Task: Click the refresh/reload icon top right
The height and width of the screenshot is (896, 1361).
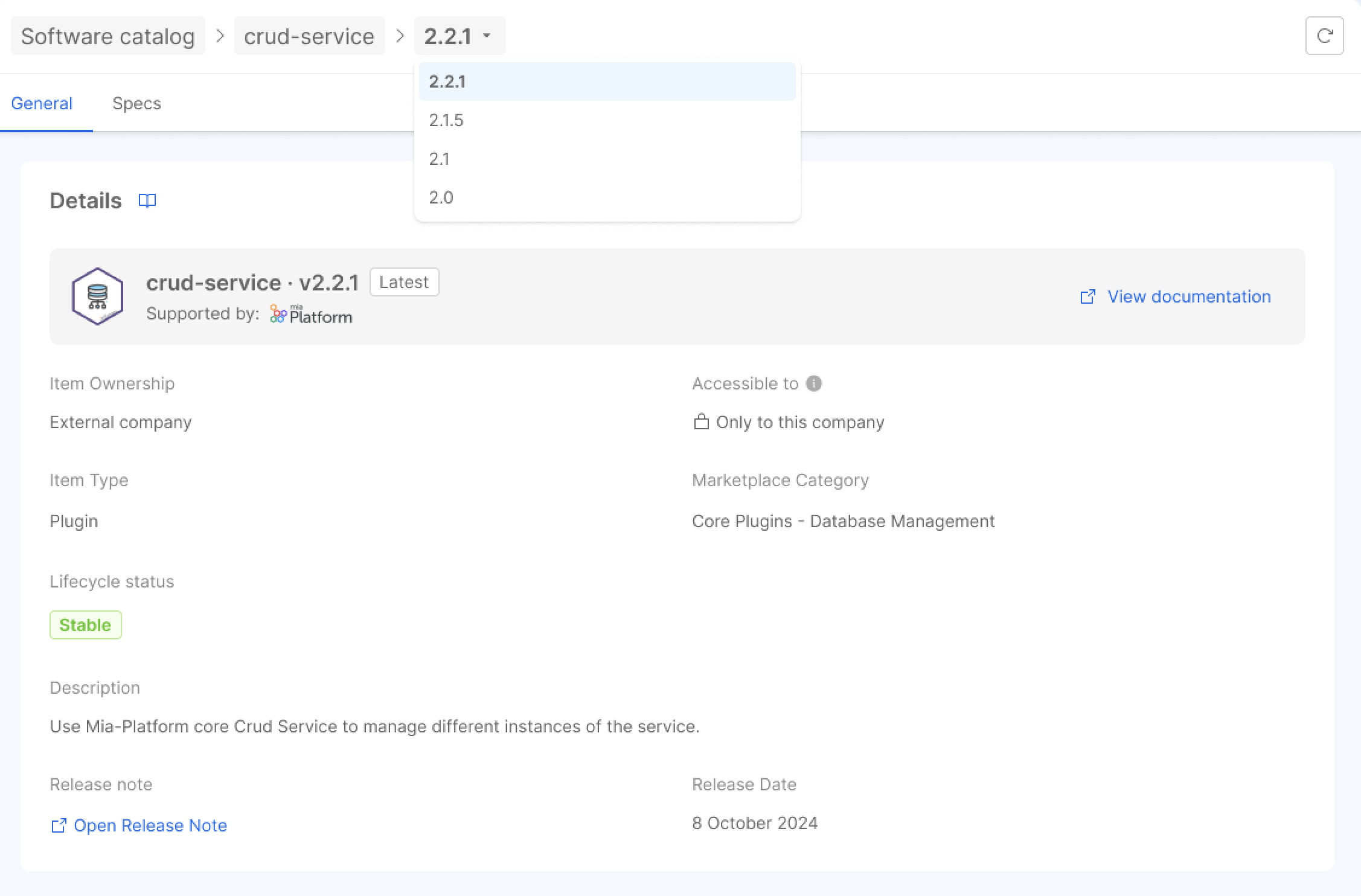Action: pyautogui.click(x=1324, y=36)
